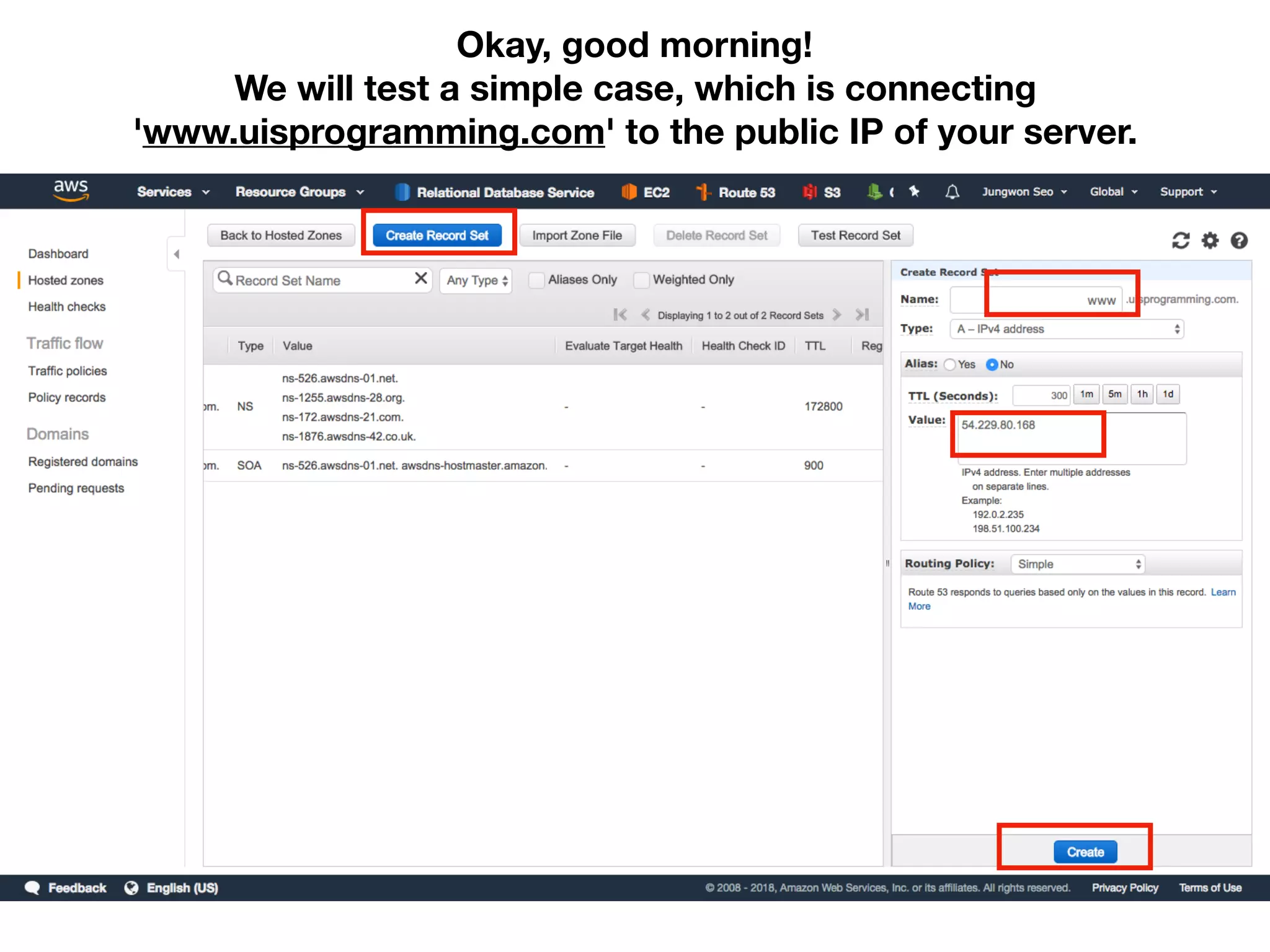Open the Relational Database Service shortcut icon

(402, 192)
